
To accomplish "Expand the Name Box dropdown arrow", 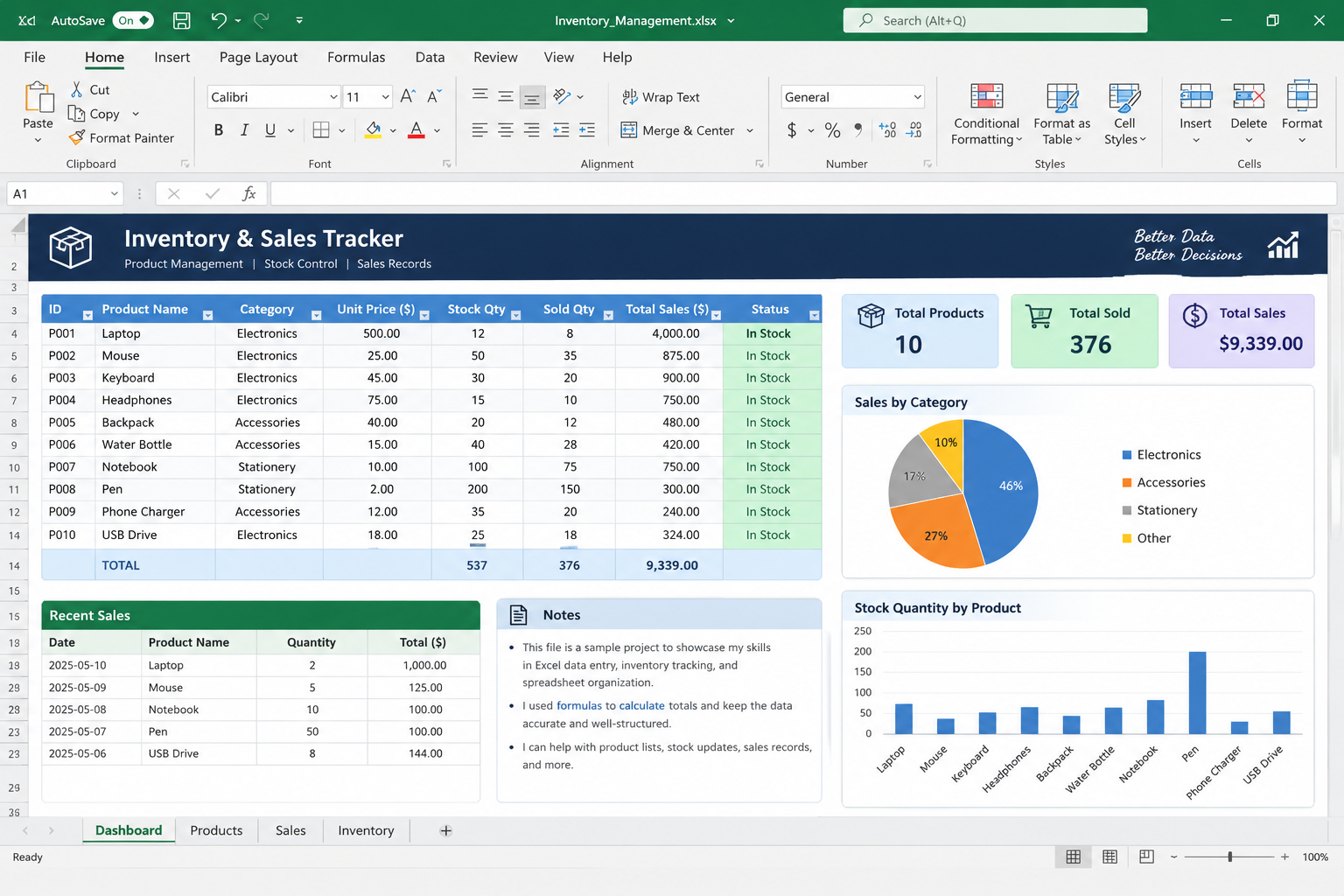I will tap(114, 193).
